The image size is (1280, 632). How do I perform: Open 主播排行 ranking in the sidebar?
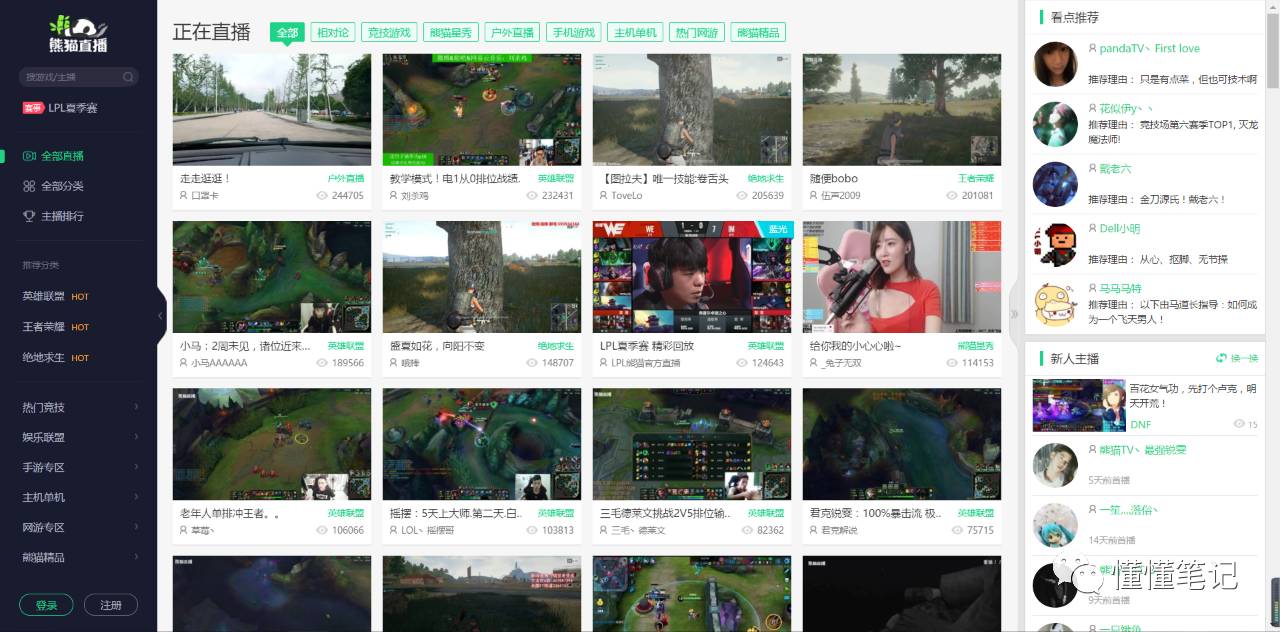(x=62, y=216)
